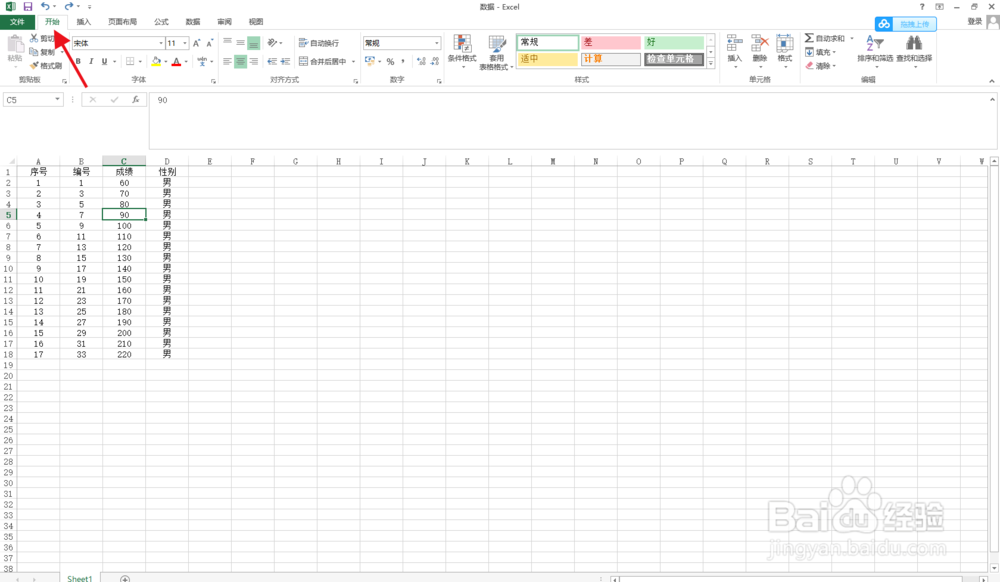Viewport: 1000px width, 582px height.
Task: Click the Insert Function fx button
Action: pos(135,100)
